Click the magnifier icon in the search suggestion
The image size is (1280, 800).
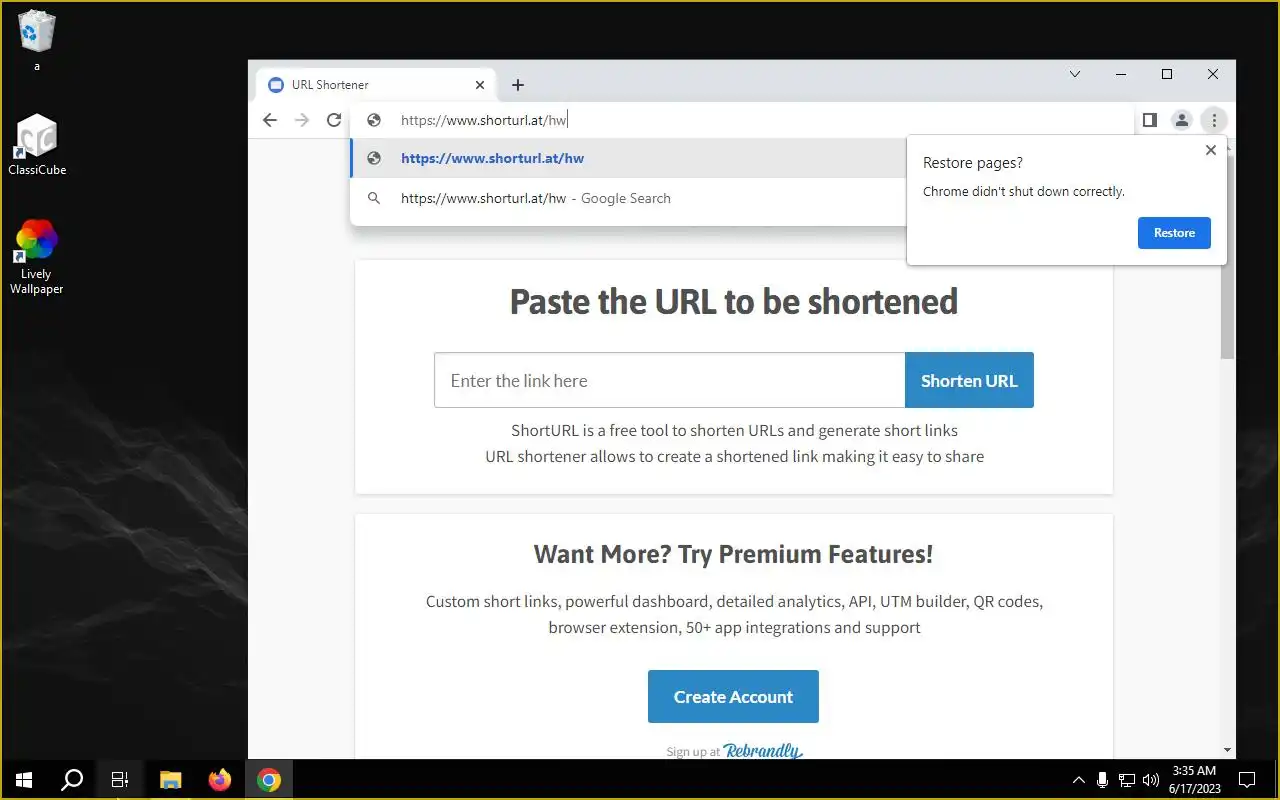[374, 198]
